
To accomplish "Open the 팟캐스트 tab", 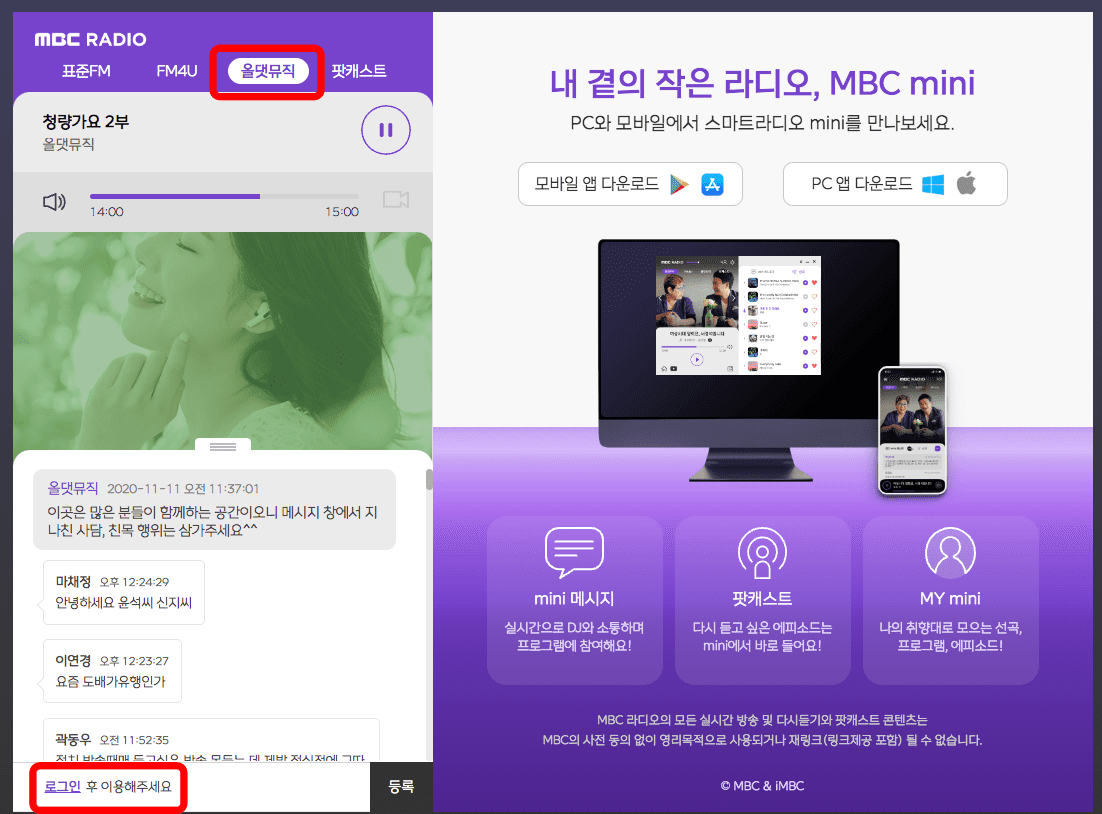I will pos(358,71).
